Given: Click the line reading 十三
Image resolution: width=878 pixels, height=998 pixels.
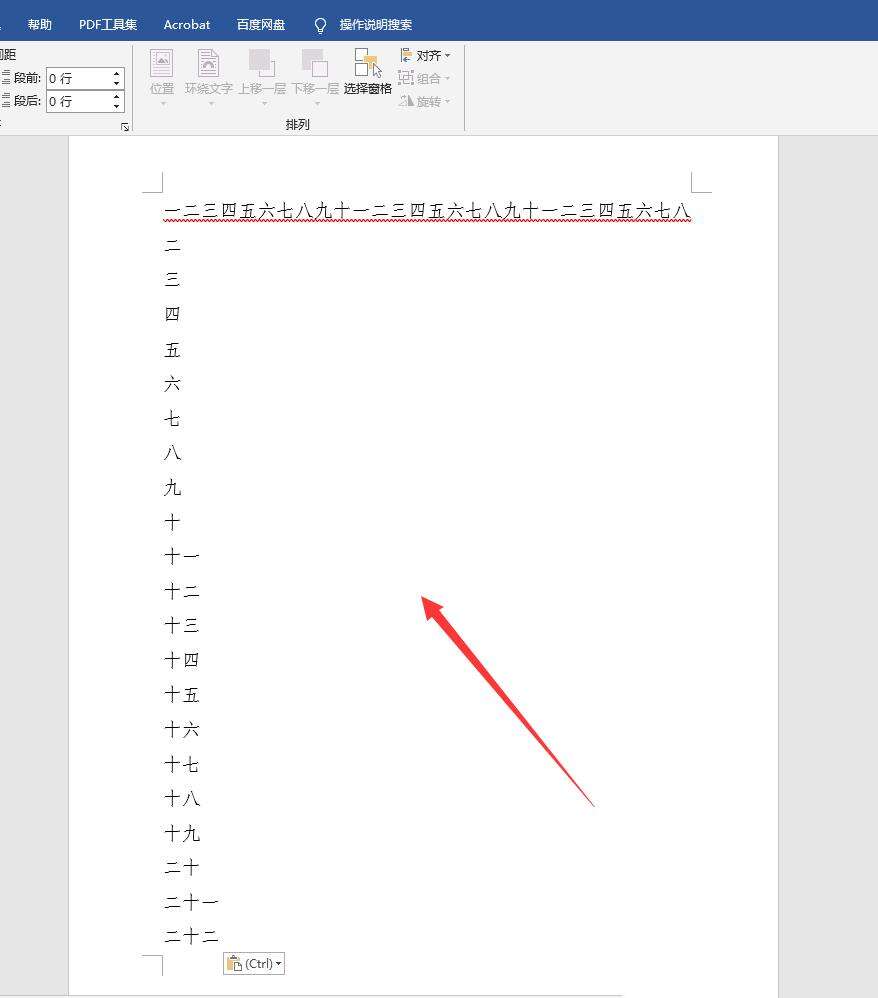Looking at the screenshot, I should [182, 626].
